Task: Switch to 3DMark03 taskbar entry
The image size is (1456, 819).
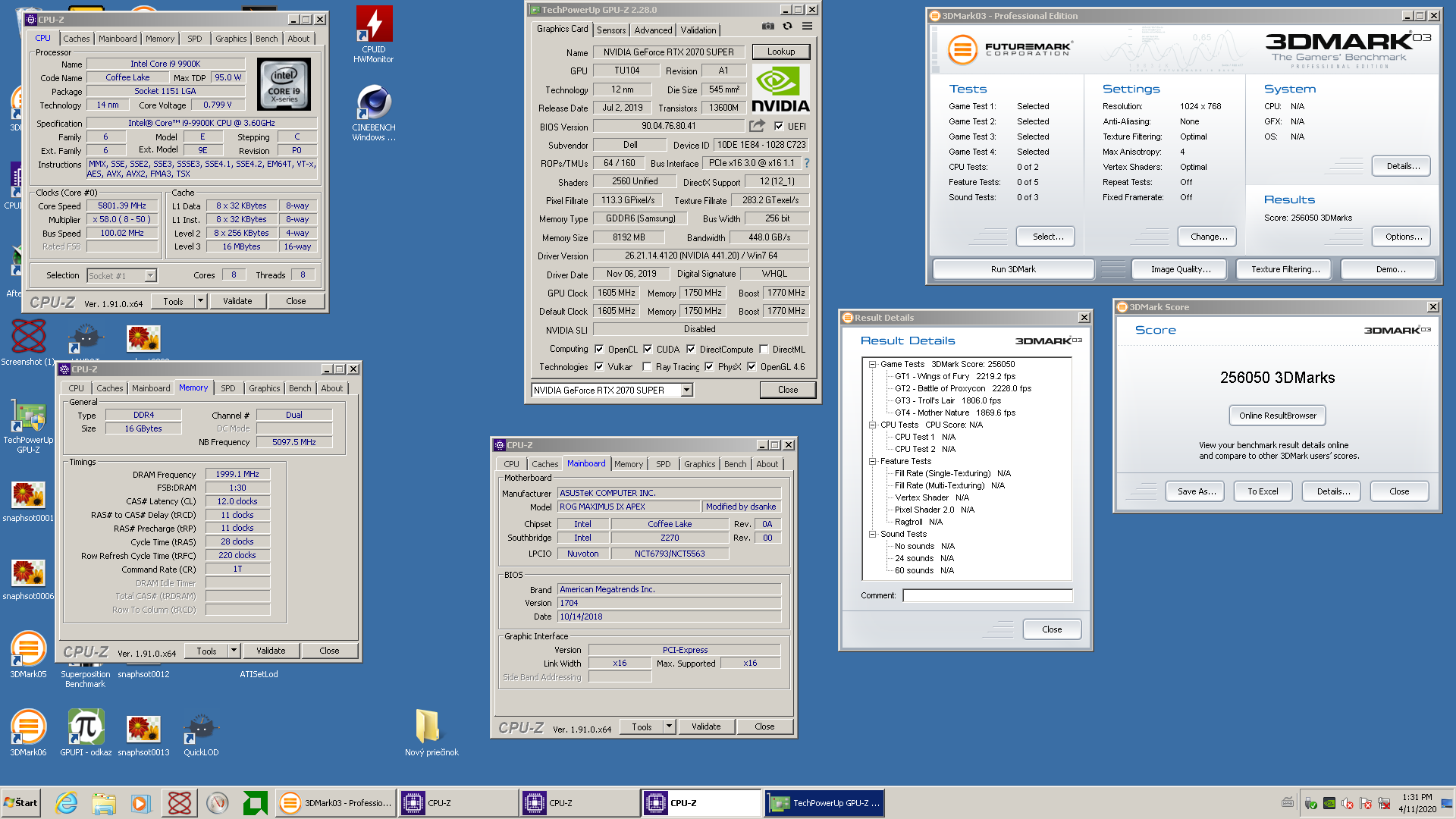Action: tap(336, 803)
